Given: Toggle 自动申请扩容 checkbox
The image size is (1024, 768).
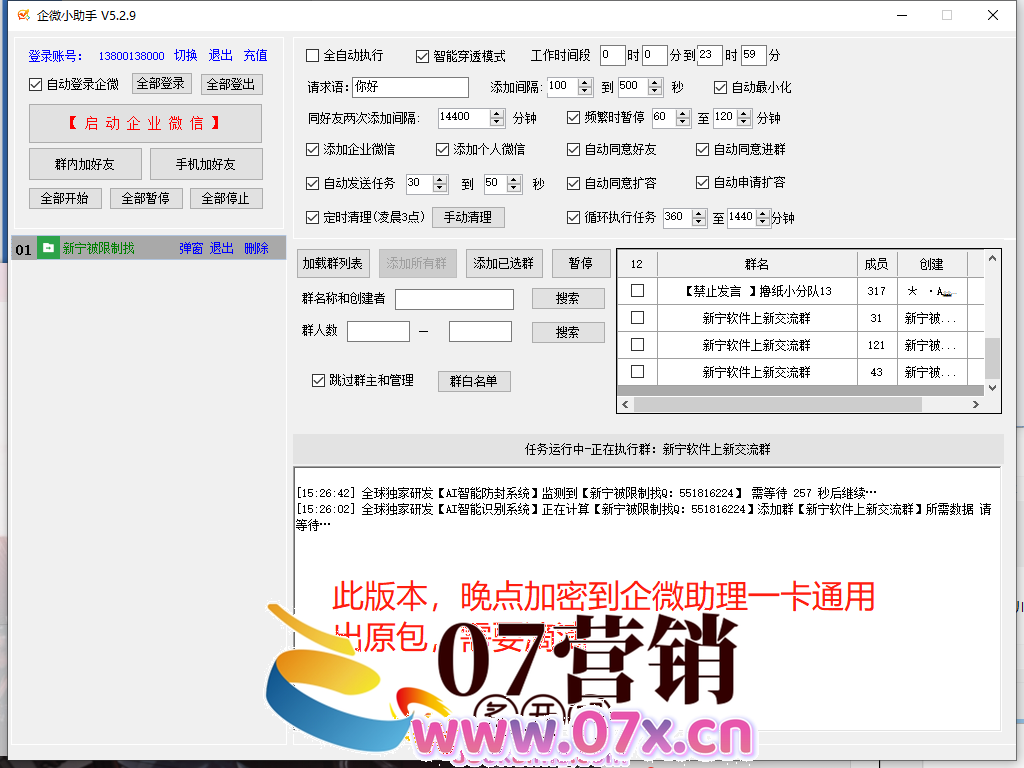Looking at the screenshot, I should pyautogui.click(x=702, y=182).
